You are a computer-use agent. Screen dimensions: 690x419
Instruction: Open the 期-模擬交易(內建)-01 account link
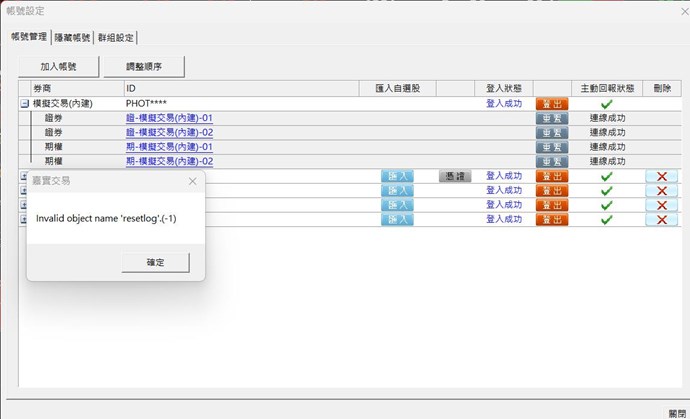(169, 147)
